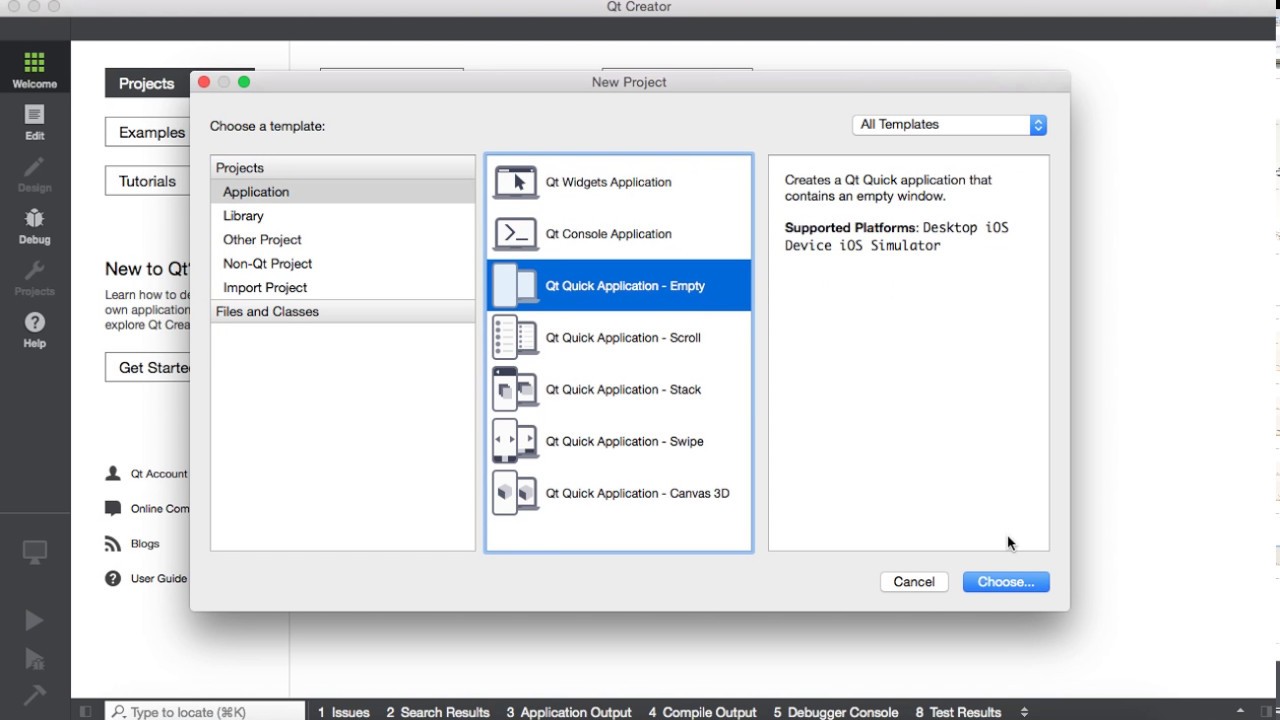Click the Get Started button
This screenshot has height=720, width=1280.
(x=148, y=367)
